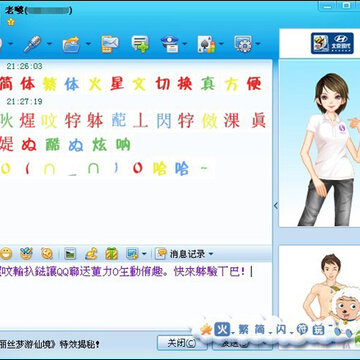This screenshot has height=360, width=360.
Task: Click the police cap report icon
Action: click(170, 44)
